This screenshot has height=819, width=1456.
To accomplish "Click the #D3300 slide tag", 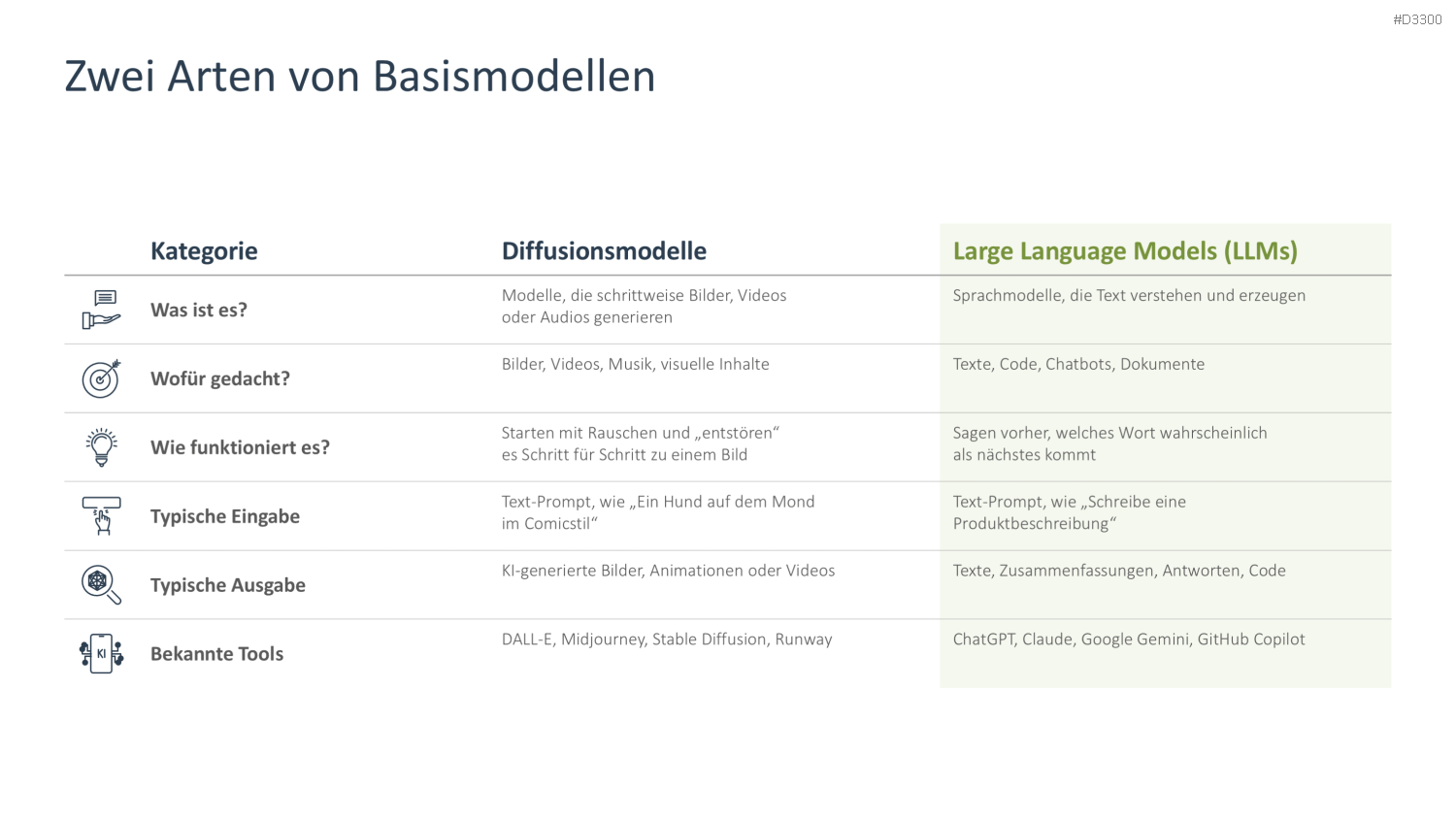I will point(1417,19).
